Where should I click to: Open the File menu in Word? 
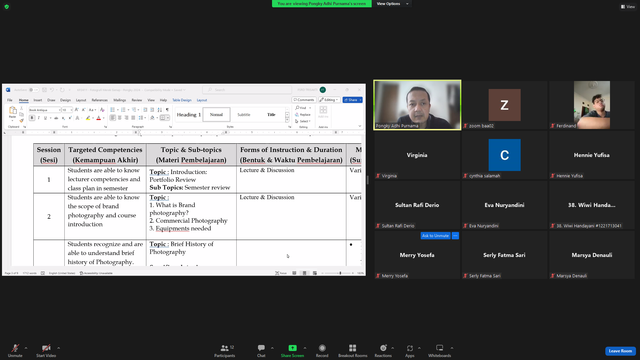click(x=10, y=100)
